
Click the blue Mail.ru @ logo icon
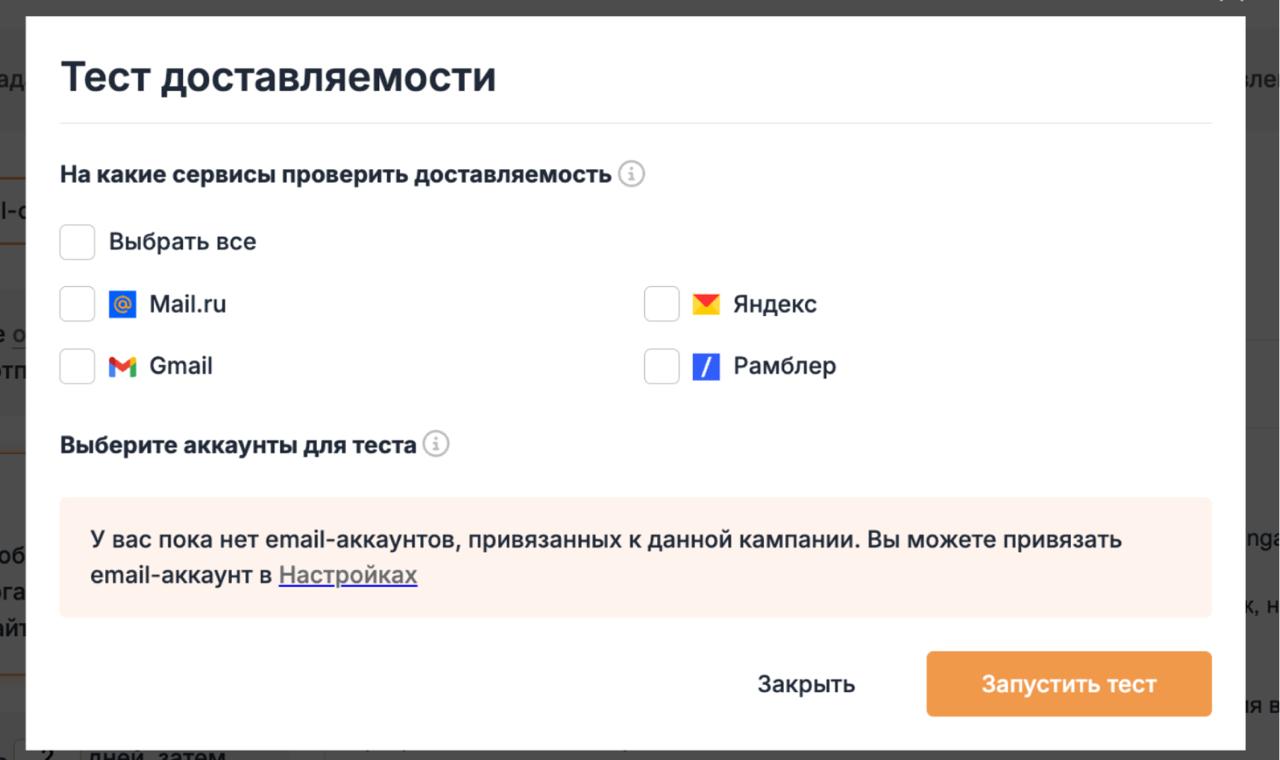point(122,304)
